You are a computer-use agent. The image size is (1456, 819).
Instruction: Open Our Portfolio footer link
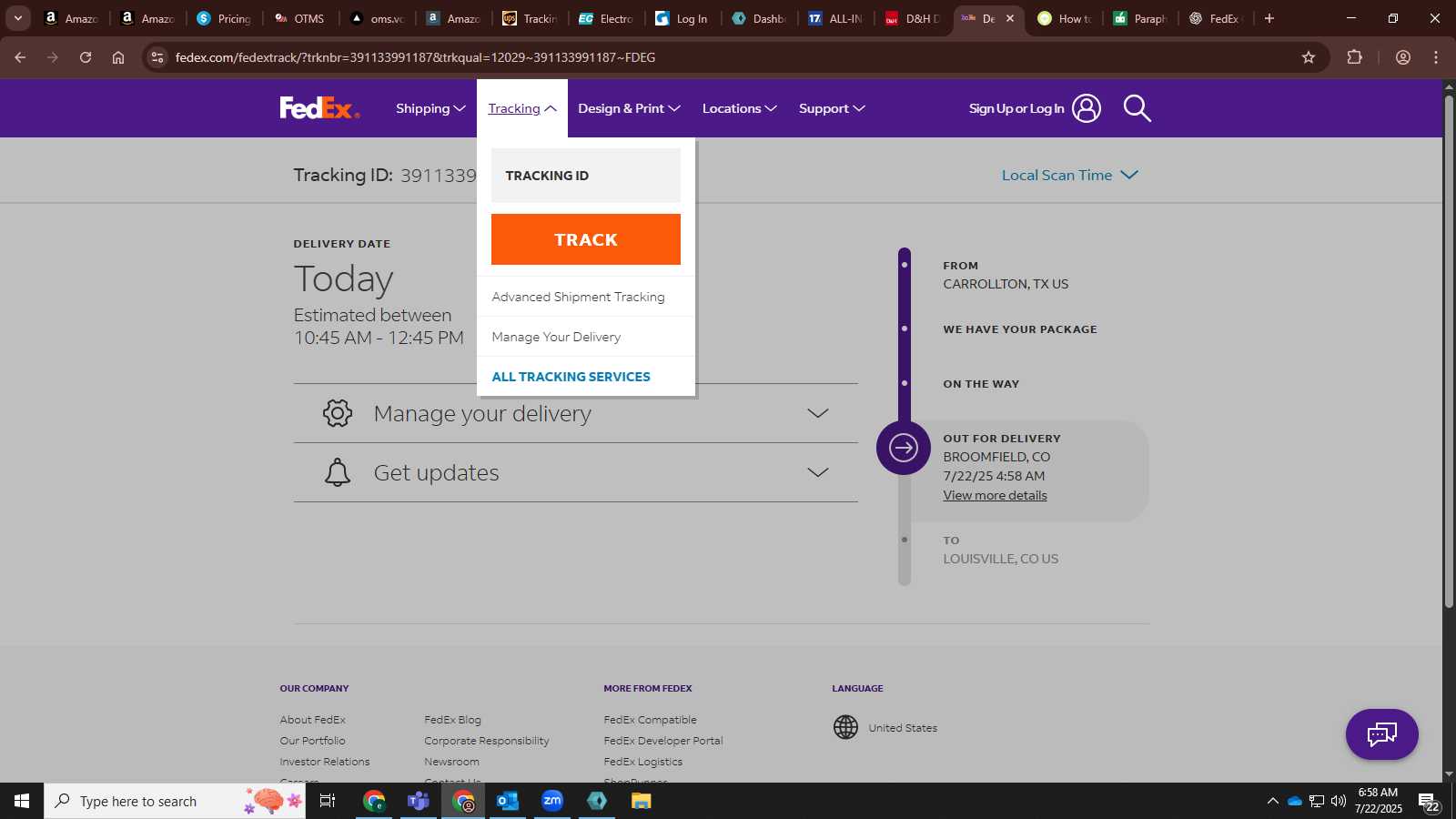(312, 741)
